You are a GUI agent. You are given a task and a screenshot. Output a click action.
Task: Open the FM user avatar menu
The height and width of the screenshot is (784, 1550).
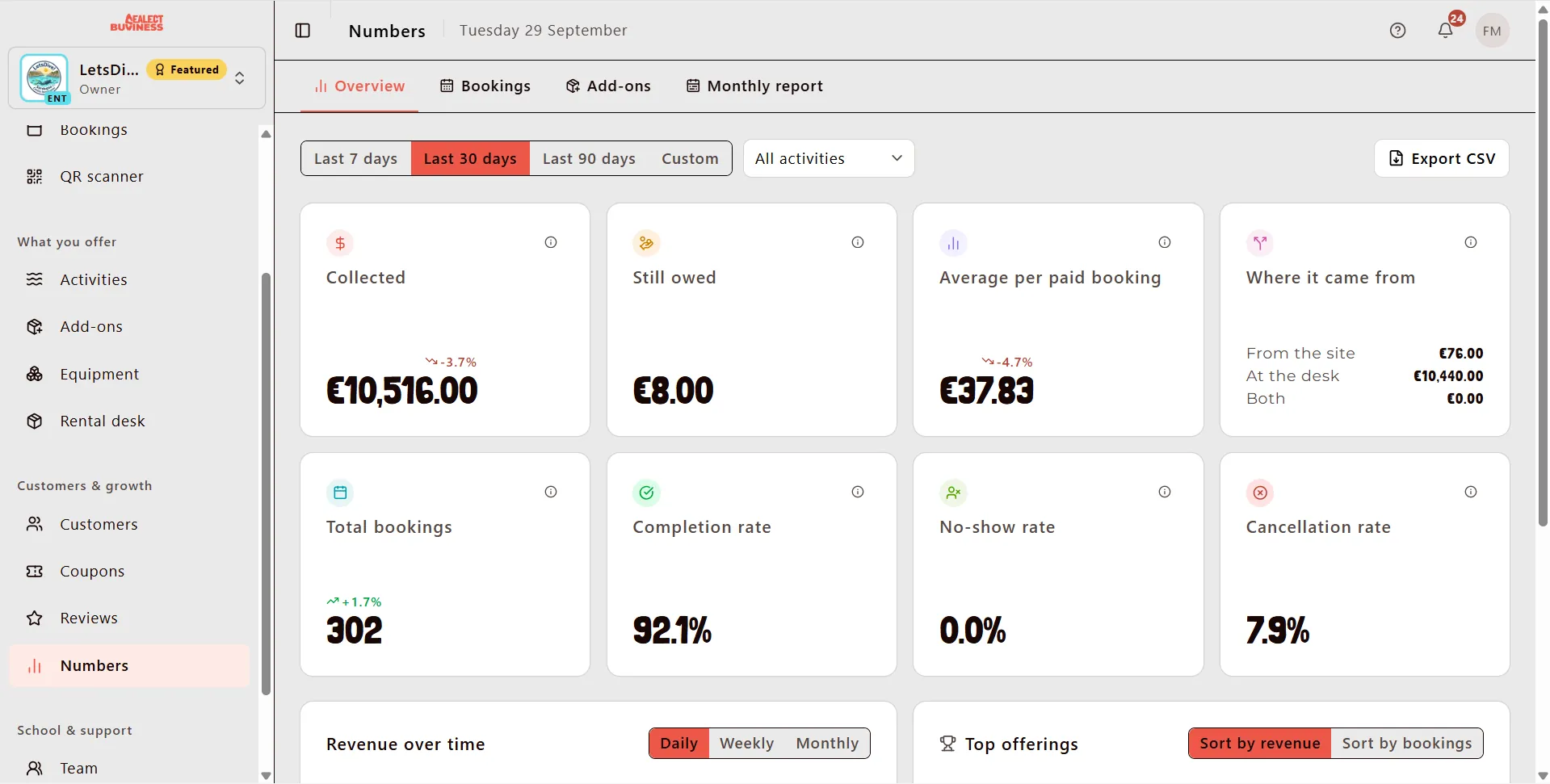pos(1492,31)
